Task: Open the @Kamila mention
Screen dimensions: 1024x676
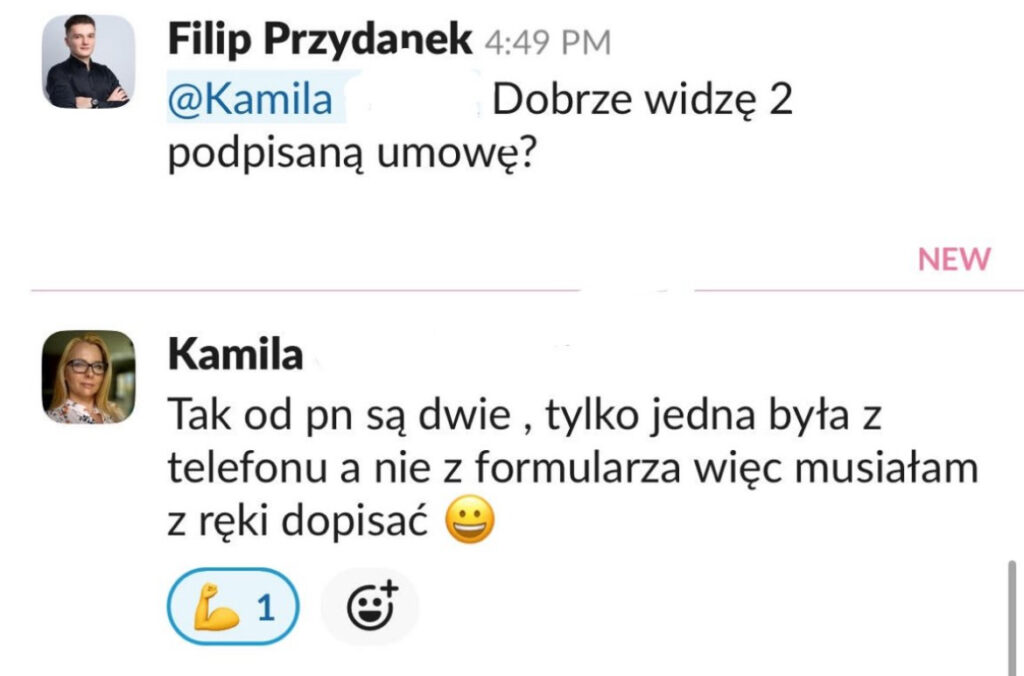Action: (x=256, y=99)
